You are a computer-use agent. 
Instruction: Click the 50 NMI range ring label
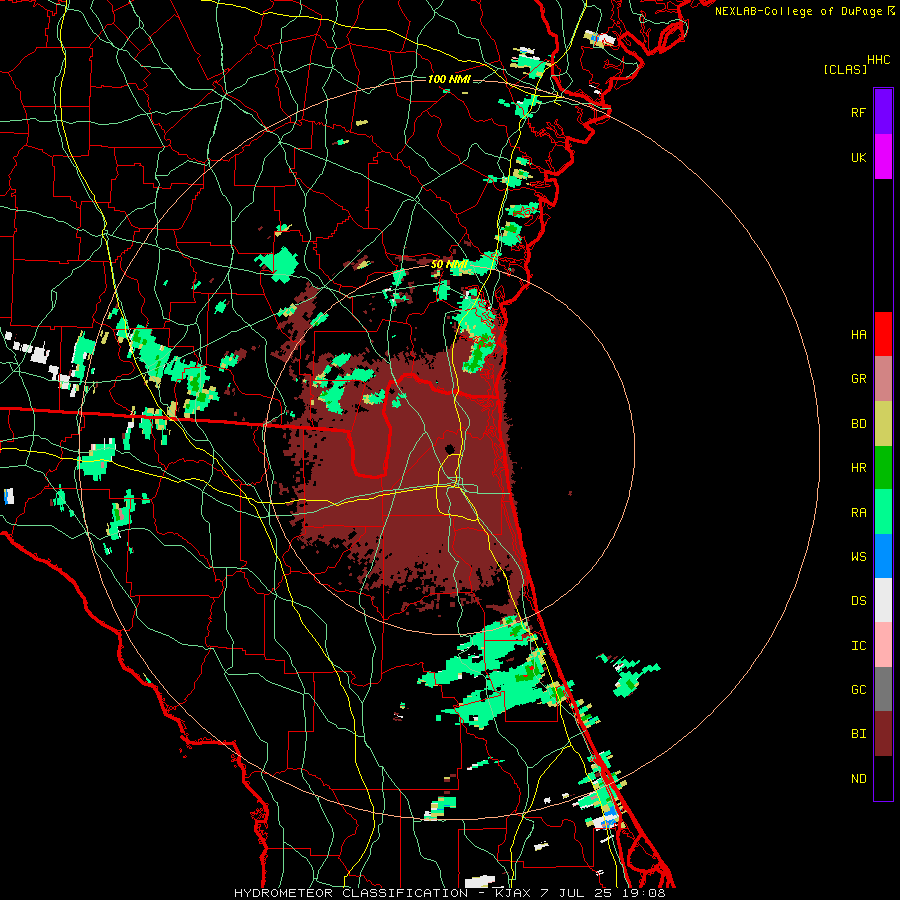(449, 265)
